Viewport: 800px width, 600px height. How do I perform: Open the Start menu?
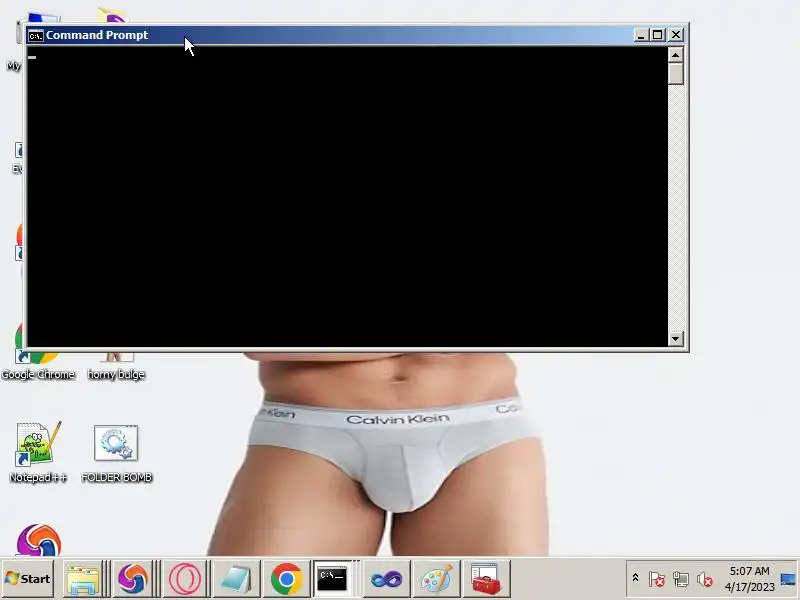coord(28,579)
